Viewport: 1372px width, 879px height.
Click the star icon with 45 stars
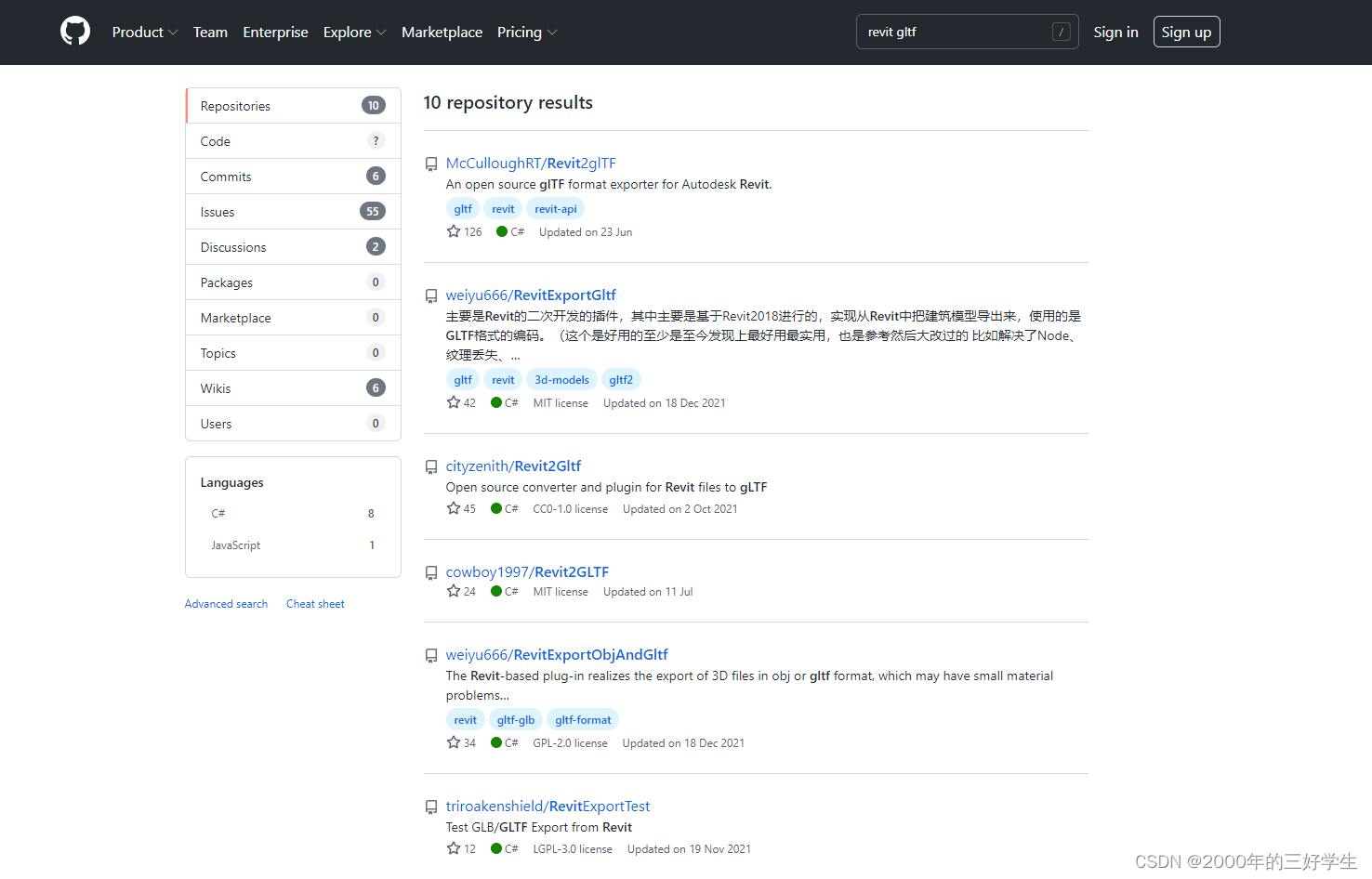[x=454, y=508]
